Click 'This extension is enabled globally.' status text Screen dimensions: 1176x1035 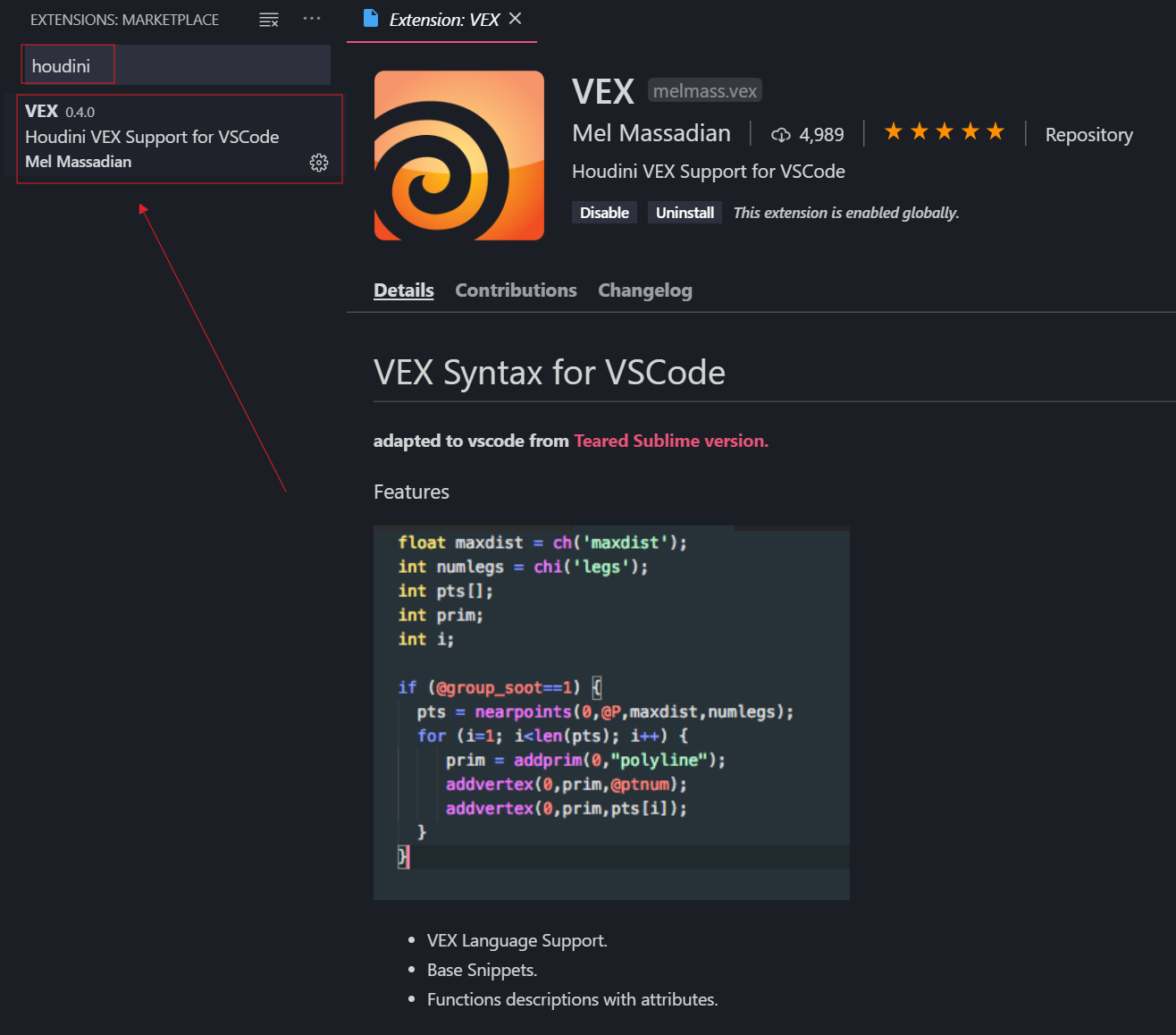pos(845,213)
